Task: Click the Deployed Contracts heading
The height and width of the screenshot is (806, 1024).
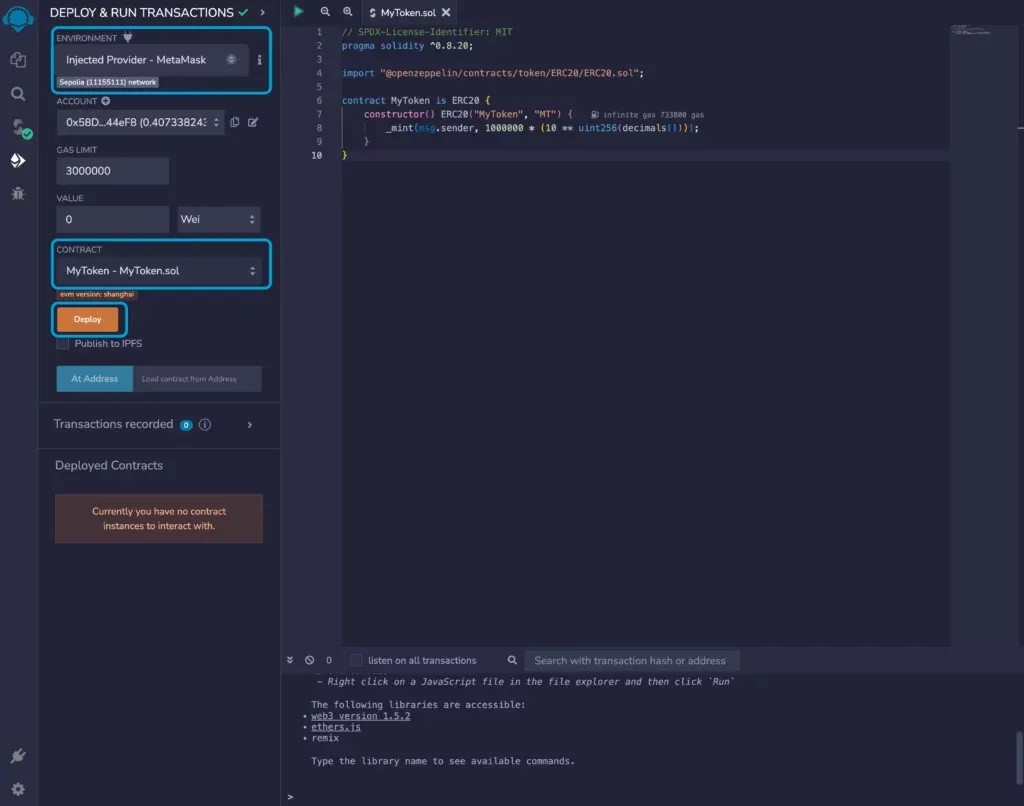Action: 109,466
